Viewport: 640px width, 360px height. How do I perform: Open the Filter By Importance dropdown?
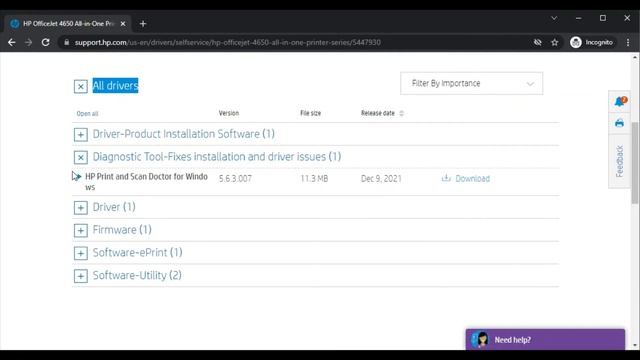pos(471,83)
